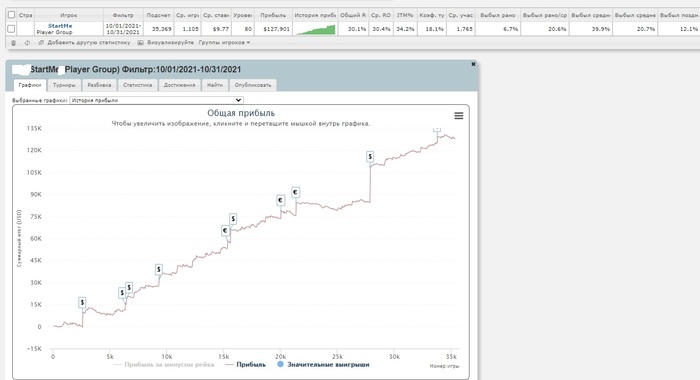Click the '34.2%' ITM cell
This screenshot has width=700, height=380.
[405, 29]
